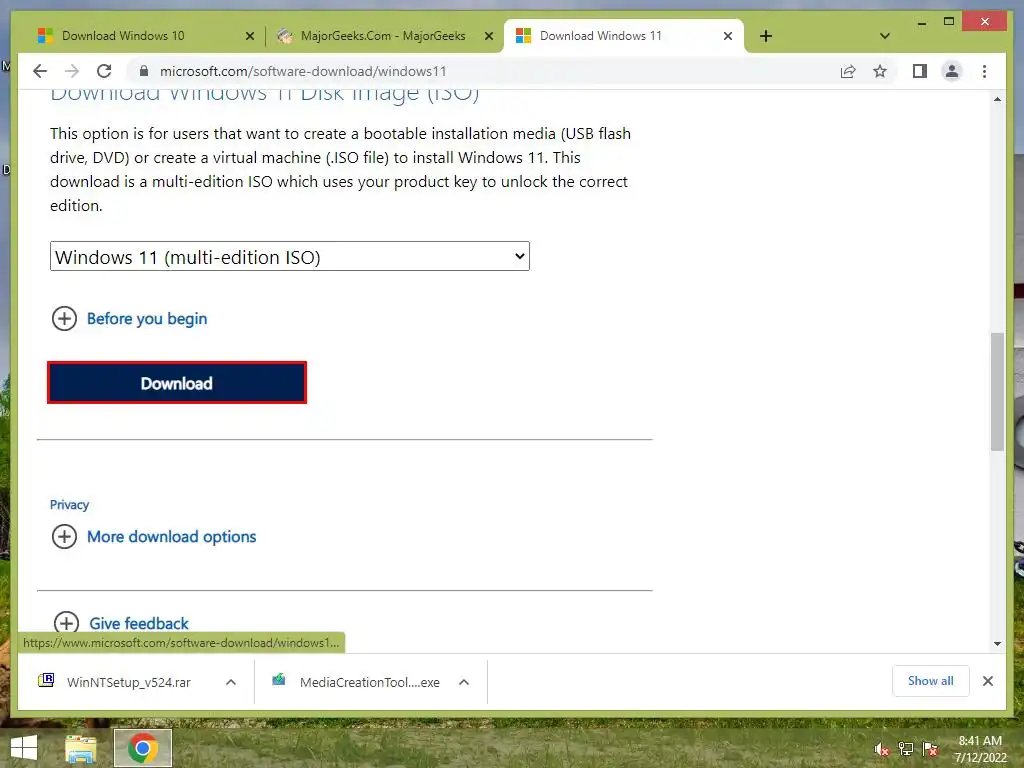1024x768 pixels.
Task: Expand the Before you begin section
Action: pos(64,319)
